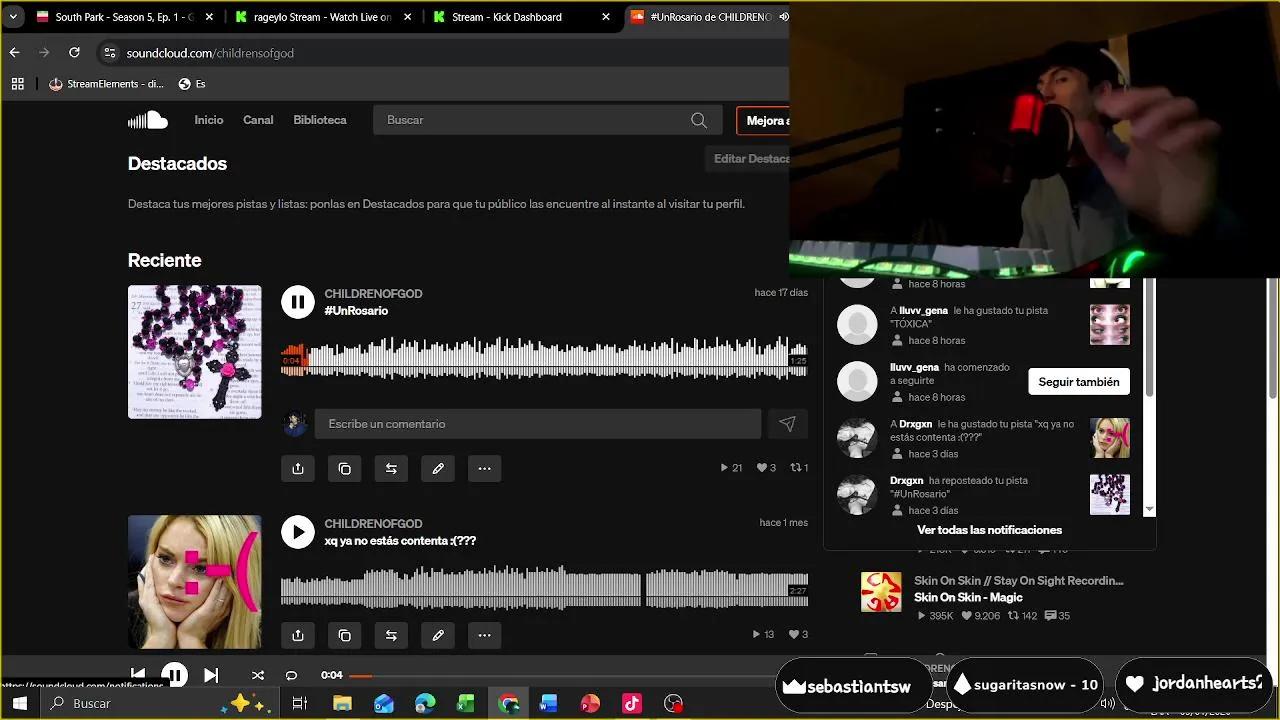Open File Explorer from the taskbar

tap(342, 704)
